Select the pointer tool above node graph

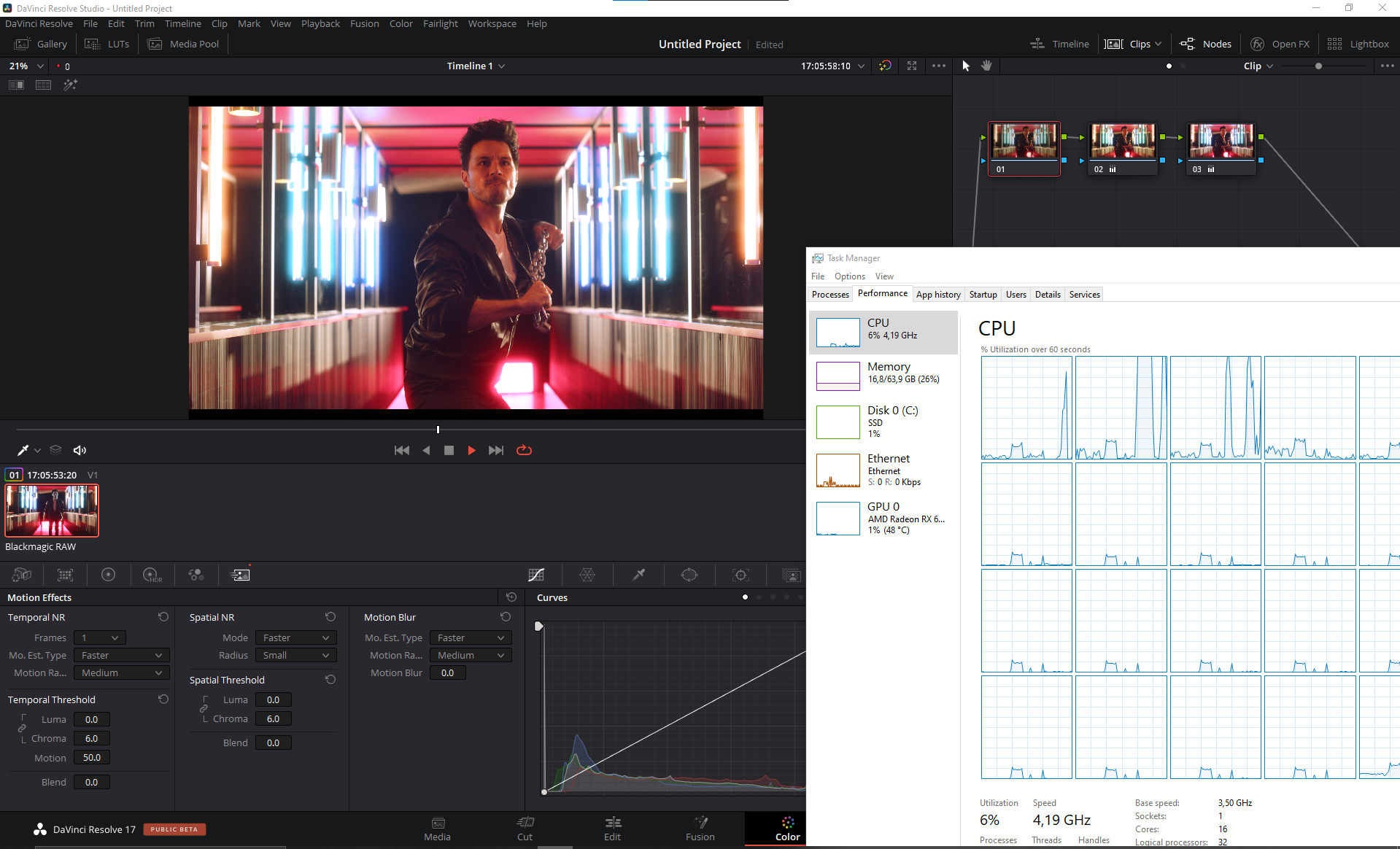(x=966, y=66)
